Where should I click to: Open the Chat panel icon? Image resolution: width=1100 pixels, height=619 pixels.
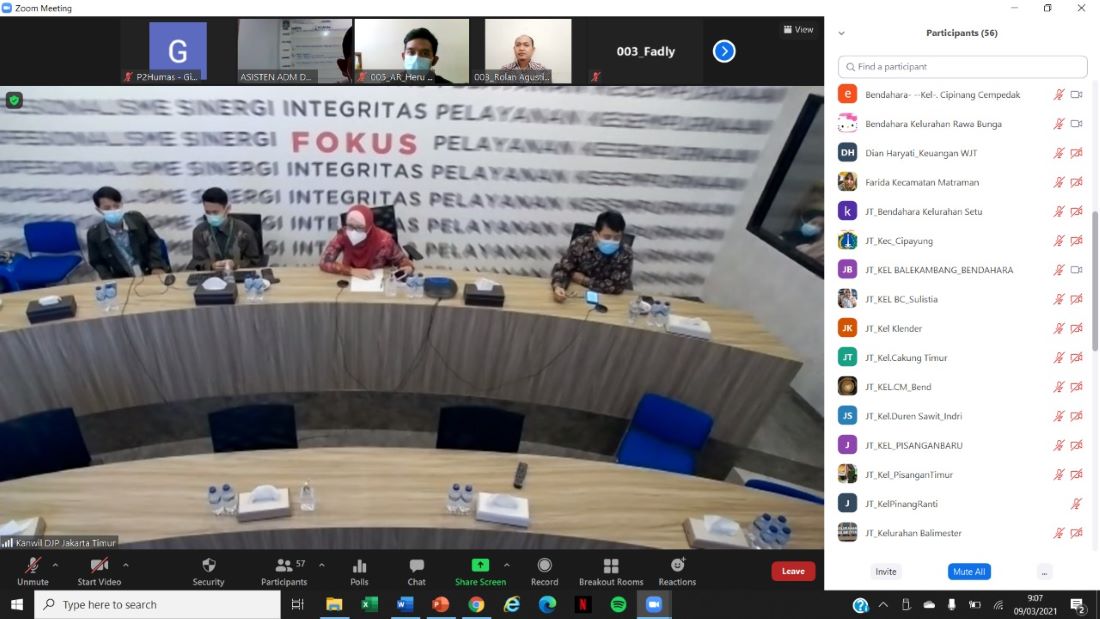pyautogui.click(x=416, y=566)
